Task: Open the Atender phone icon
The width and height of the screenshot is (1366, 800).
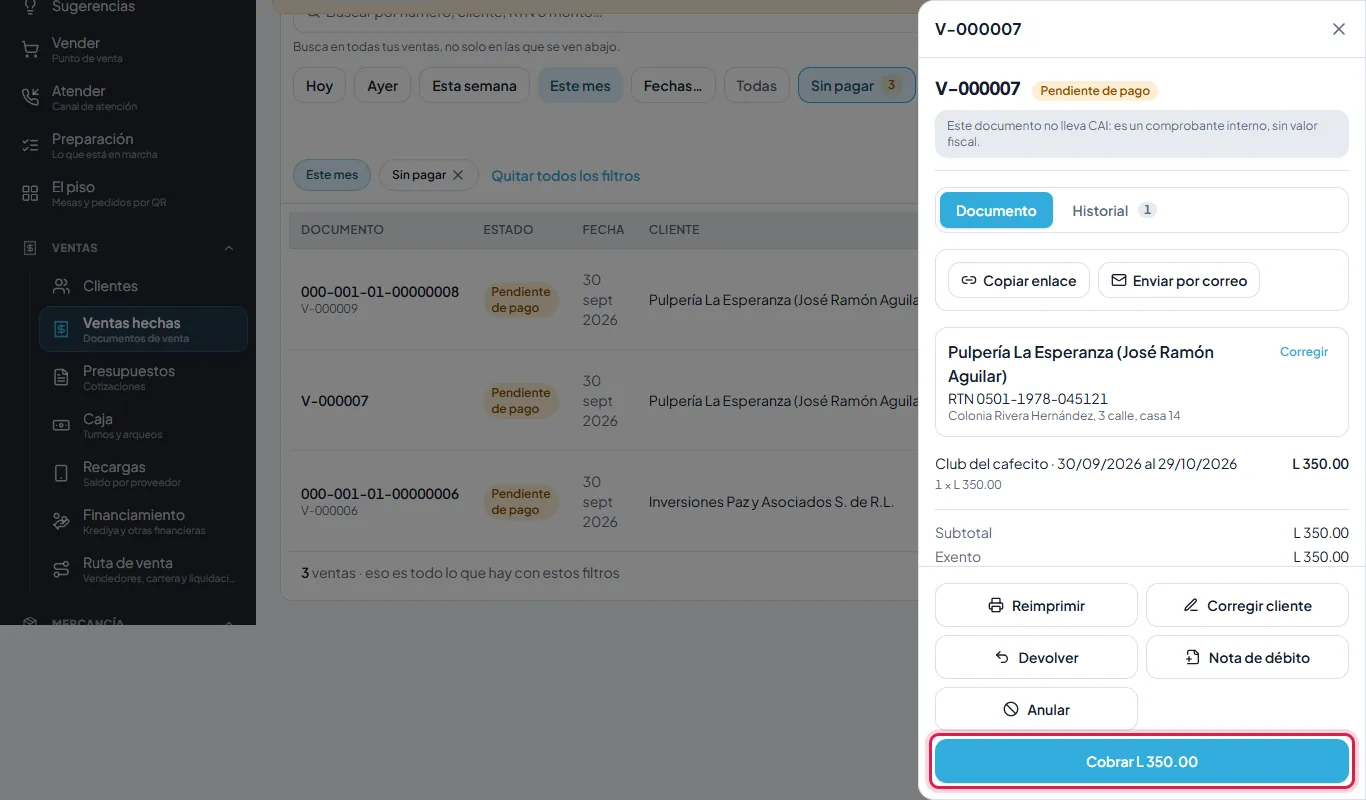Action: coord(30,97)
